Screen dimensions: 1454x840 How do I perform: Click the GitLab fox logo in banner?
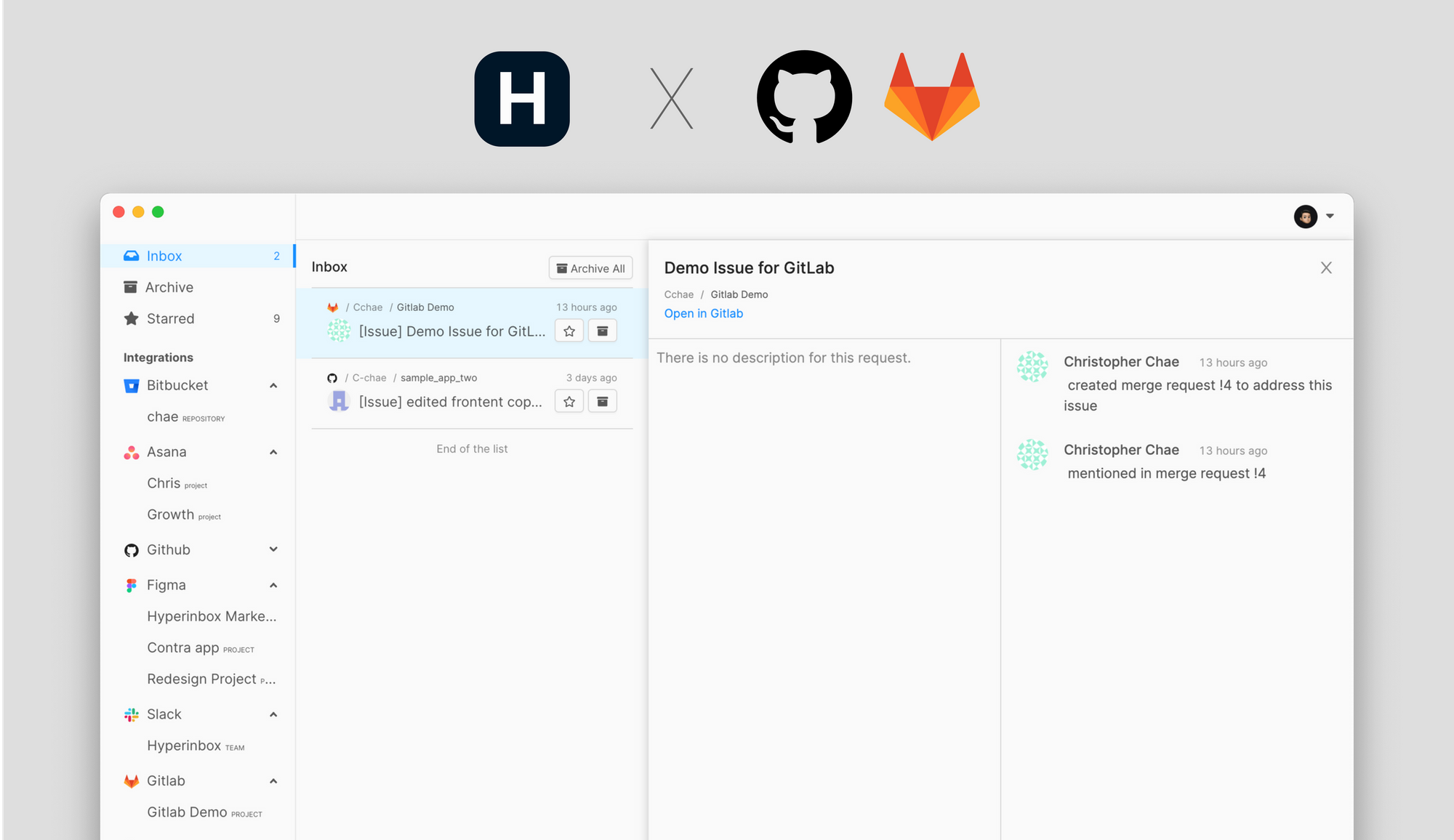[932, 96]
